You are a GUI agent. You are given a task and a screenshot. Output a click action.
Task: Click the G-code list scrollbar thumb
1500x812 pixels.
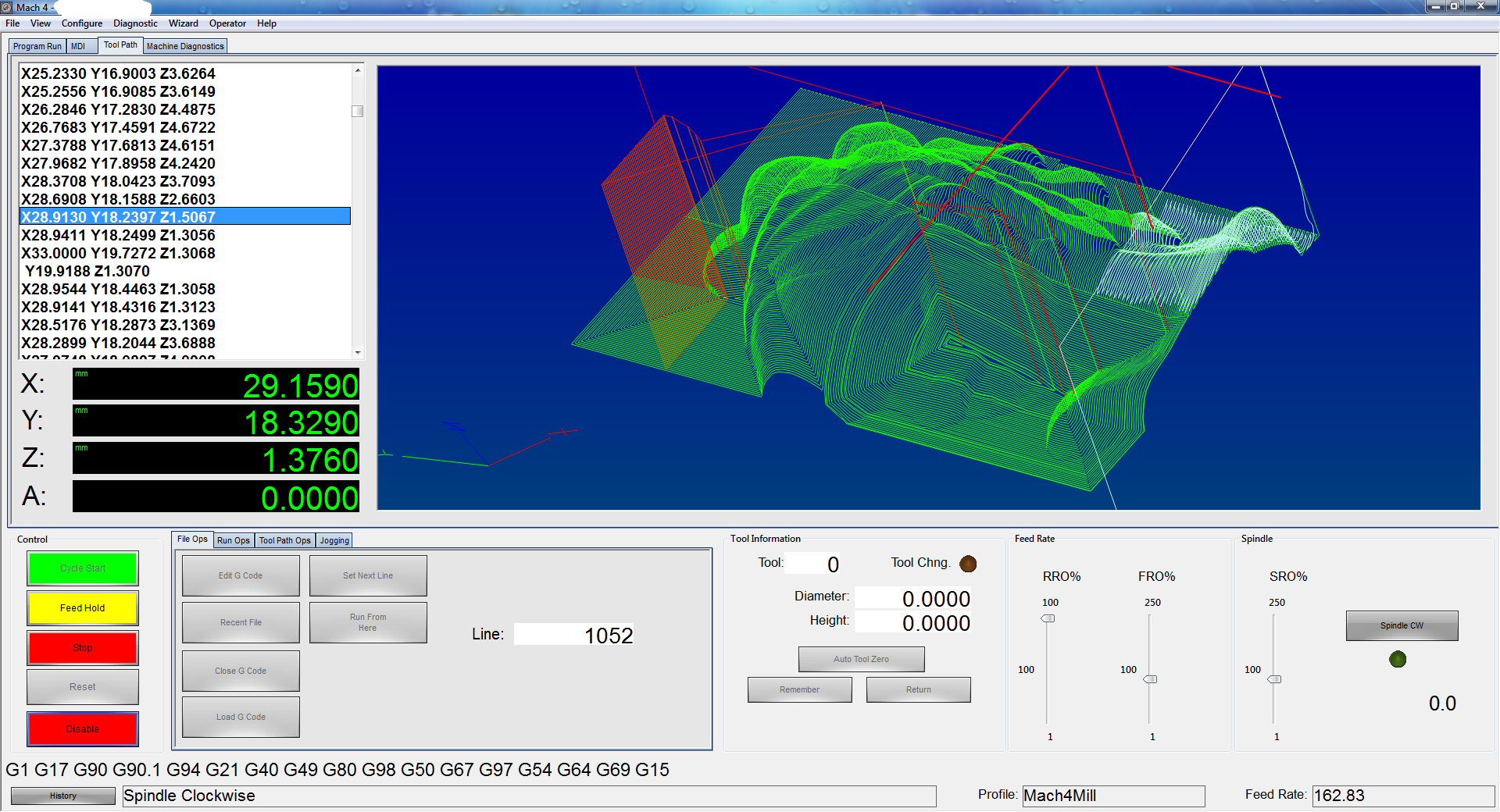tap(358, 111)
